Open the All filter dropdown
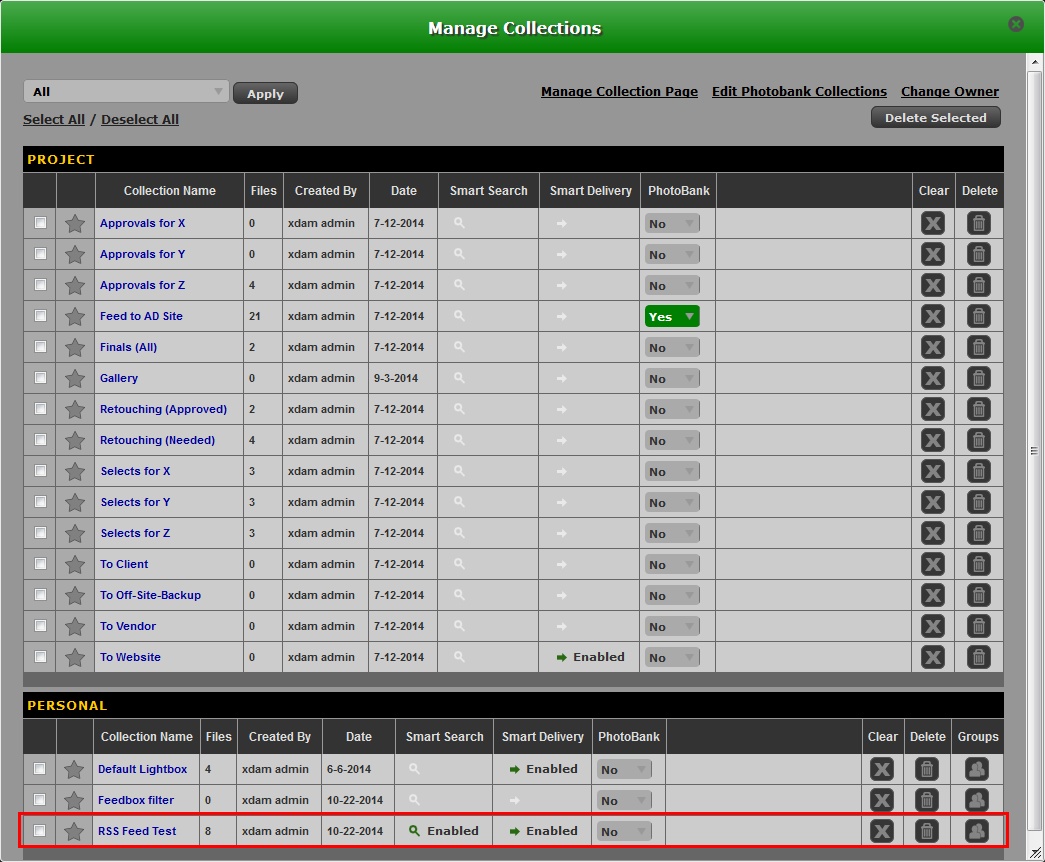 [x=126, y=92]
